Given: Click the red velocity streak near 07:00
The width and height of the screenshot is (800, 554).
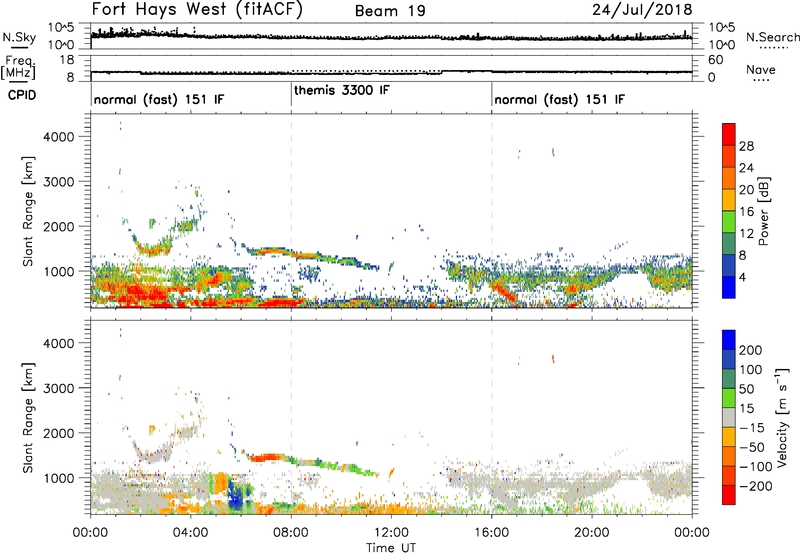Looking at the screenshot, I should (265, 457).
